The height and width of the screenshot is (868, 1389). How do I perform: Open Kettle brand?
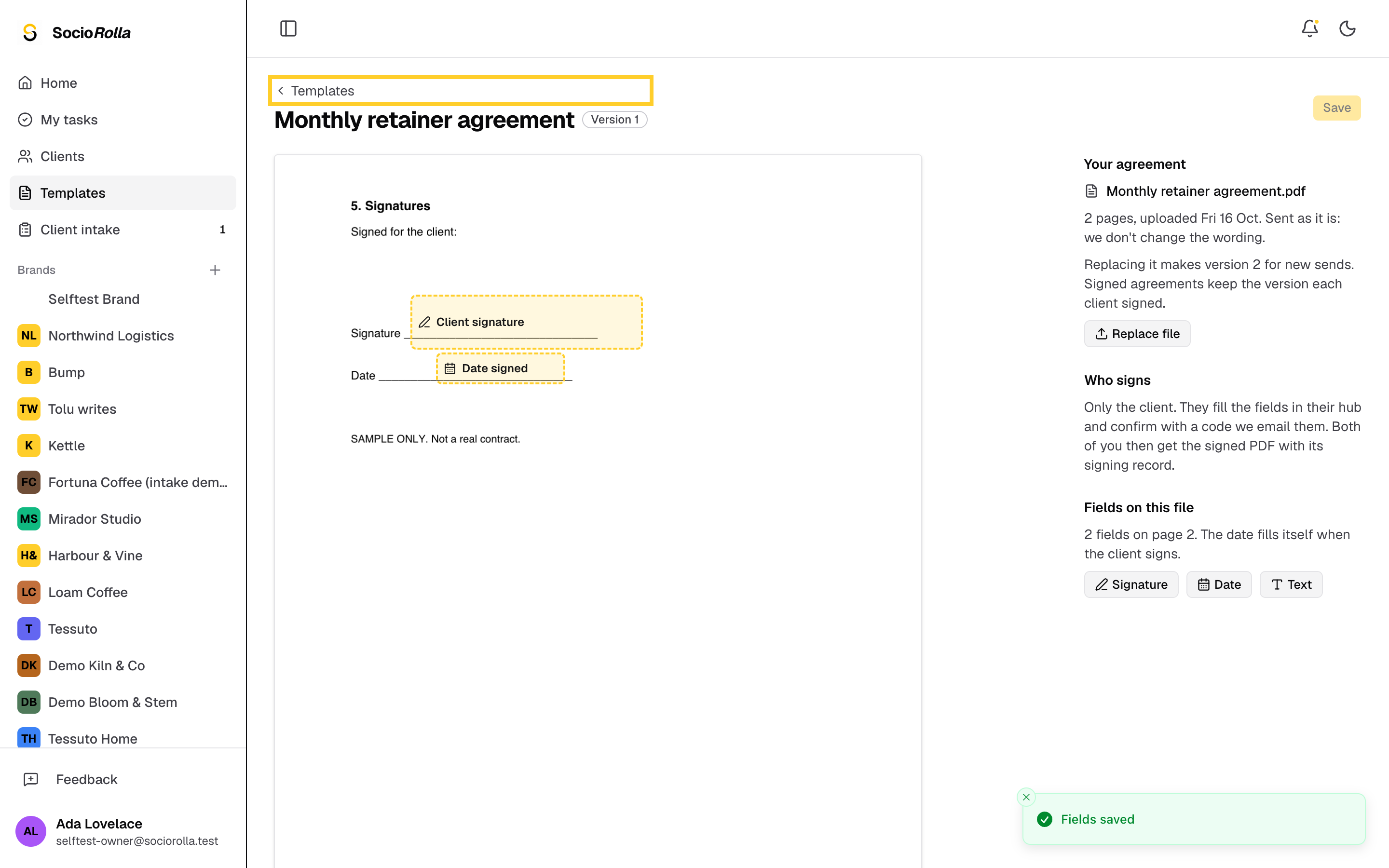pyautogui.click(x=123, y=446)
